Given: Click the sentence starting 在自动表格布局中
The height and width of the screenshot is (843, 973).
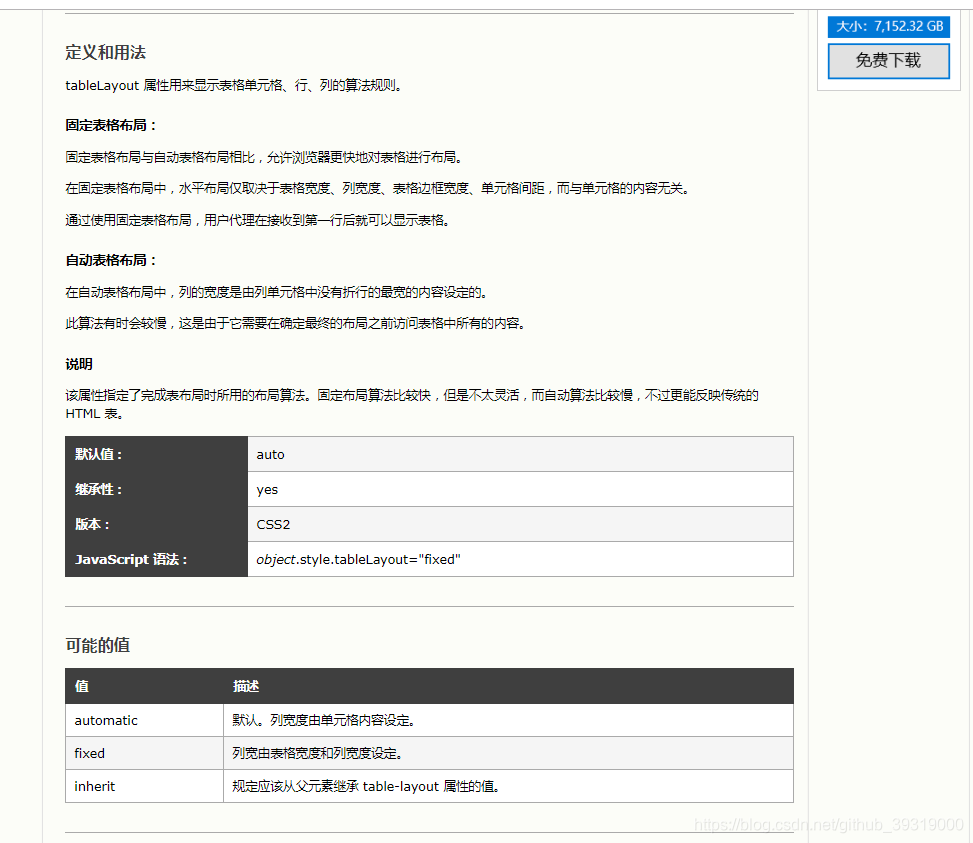Looking at the screenshot, I should [277, 292].
